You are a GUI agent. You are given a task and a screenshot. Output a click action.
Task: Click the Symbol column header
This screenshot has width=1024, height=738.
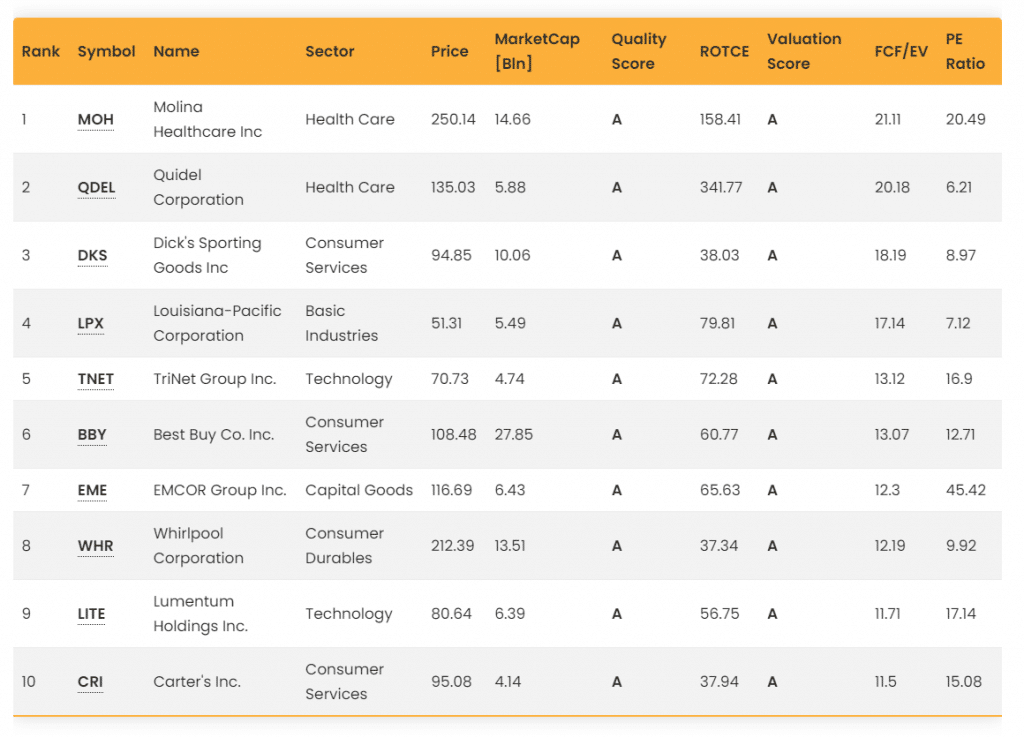106,51
